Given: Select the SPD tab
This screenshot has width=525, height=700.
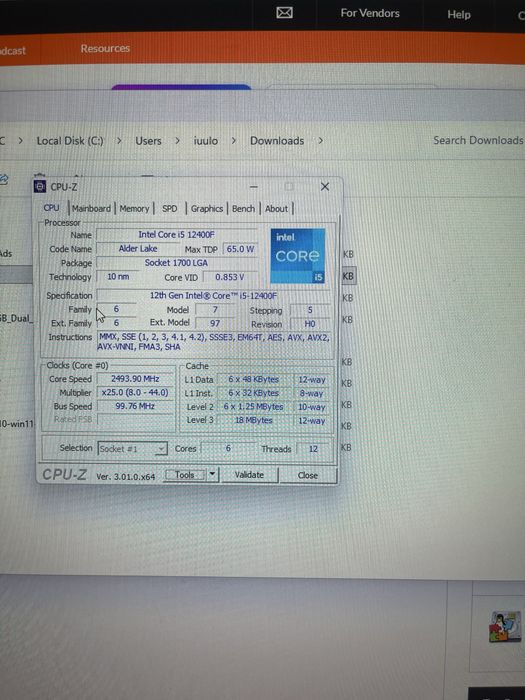Looking at the screenshot, I should [x=170, y=208].
